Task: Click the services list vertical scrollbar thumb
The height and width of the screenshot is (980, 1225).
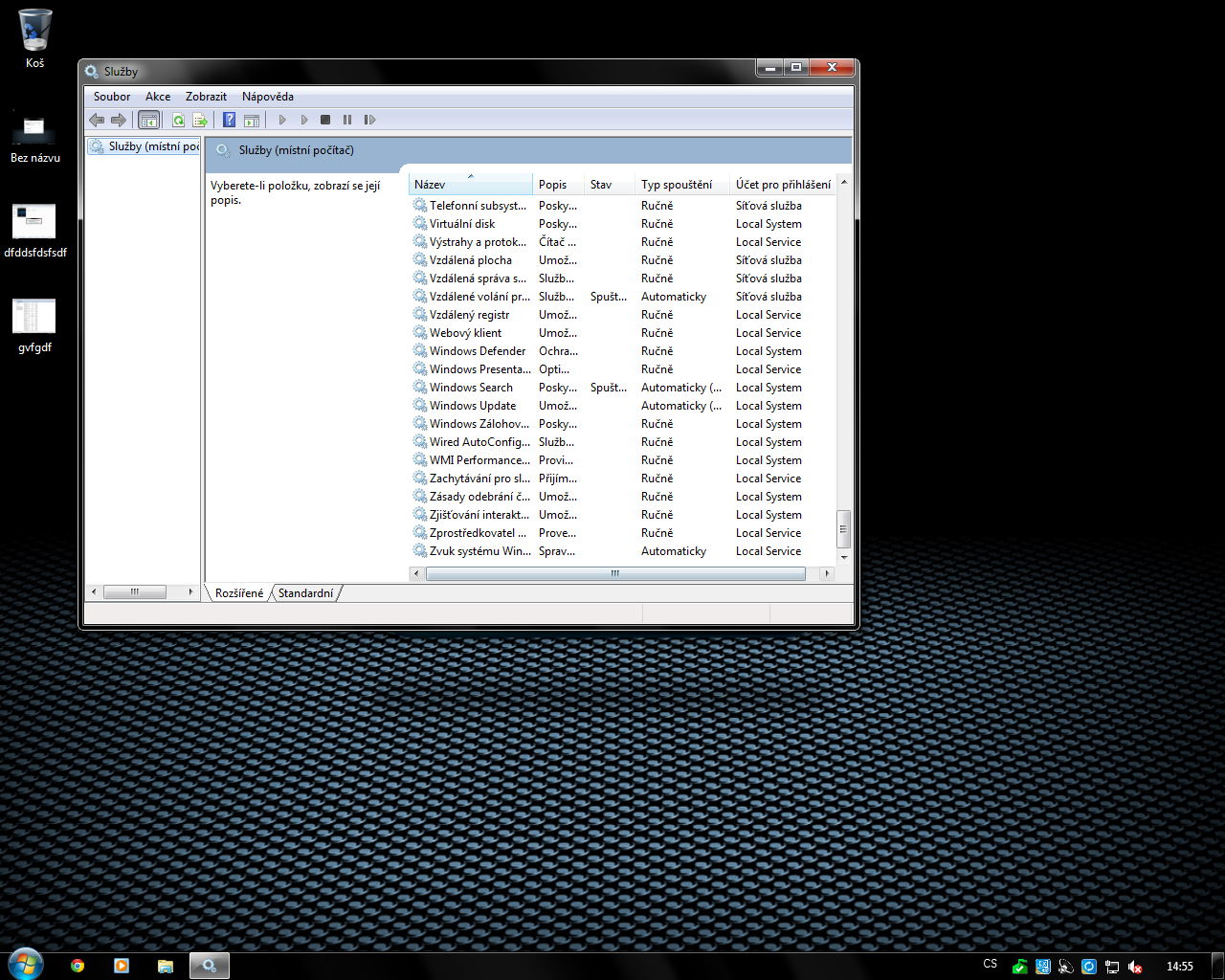Action: click(x=843, y=528)
